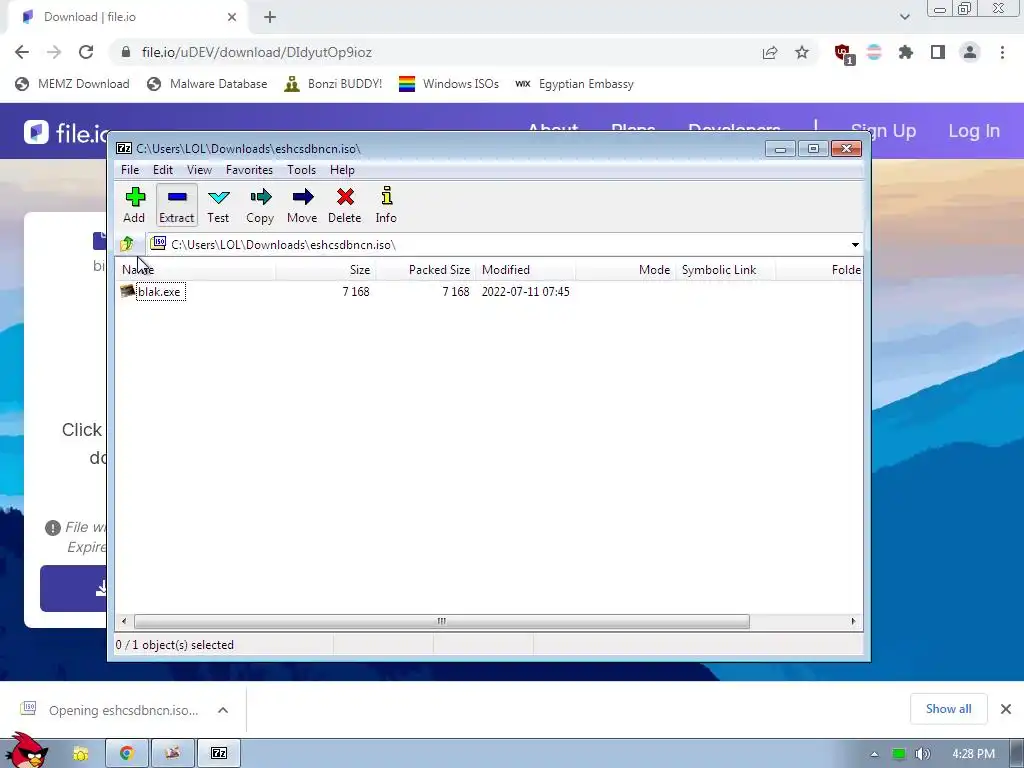Click the 2022-07-11 07:45 modified date

525,292
